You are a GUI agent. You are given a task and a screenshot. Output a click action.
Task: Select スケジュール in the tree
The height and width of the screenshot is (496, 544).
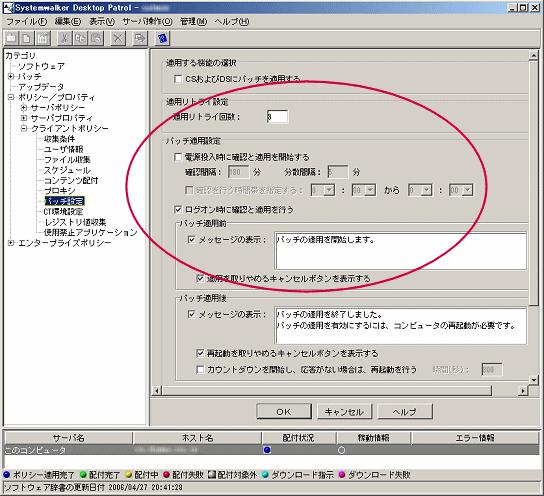pos(67,170)
